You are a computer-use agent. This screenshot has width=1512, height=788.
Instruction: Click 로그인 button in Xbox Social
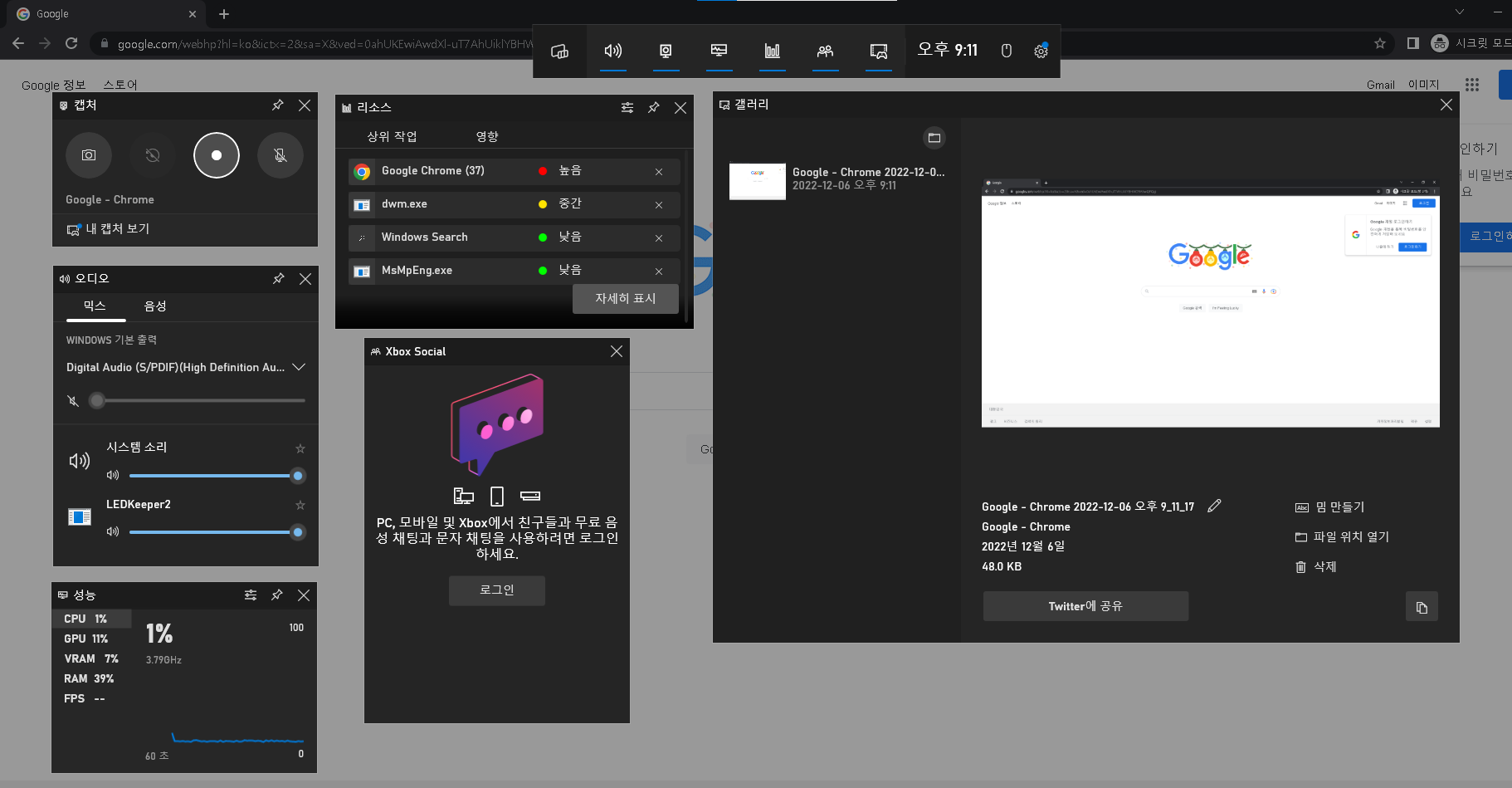pyautogui.click(x=497, y=590)
